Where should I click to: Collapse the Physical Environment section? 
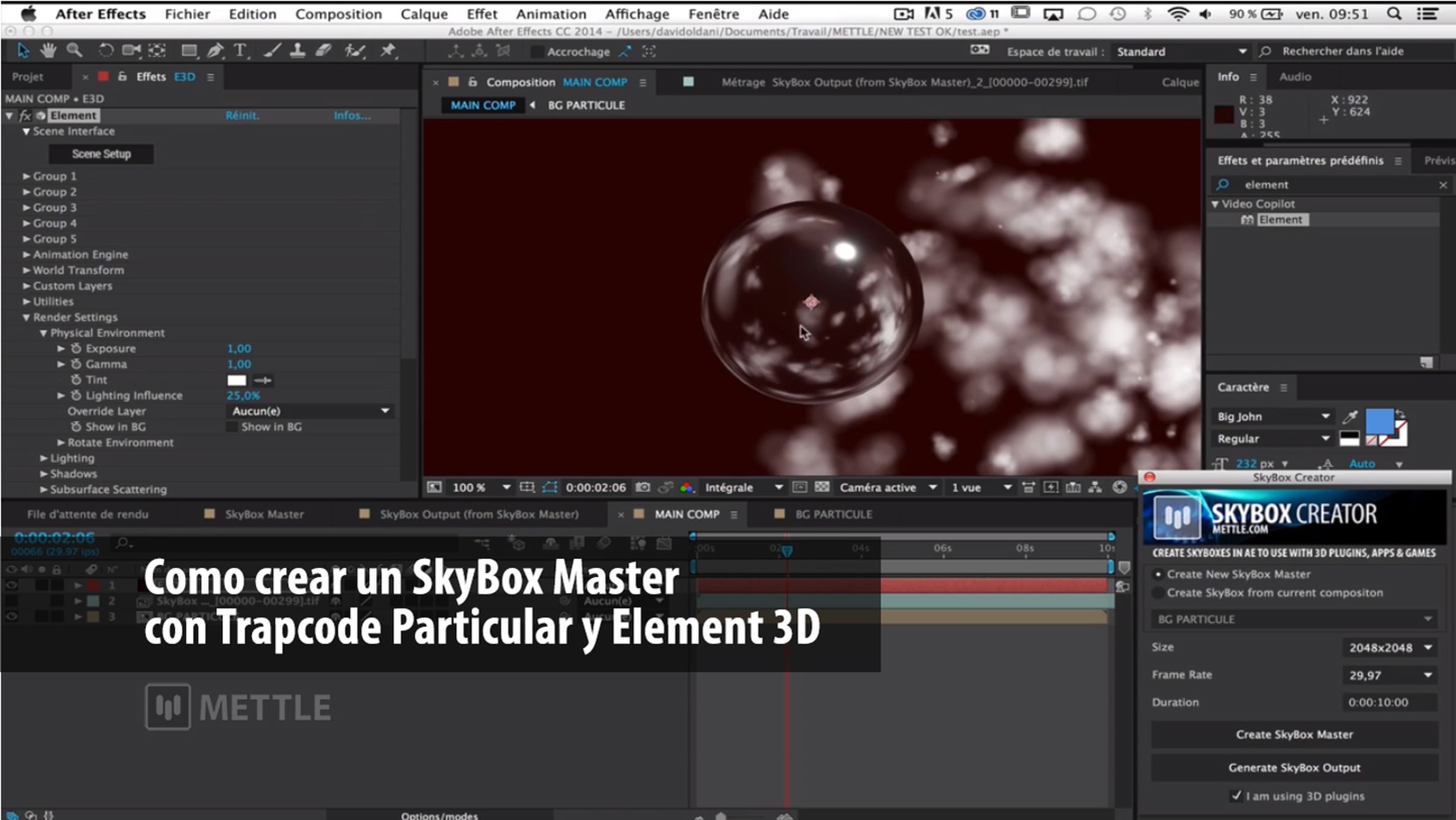[x=43, y=333]
